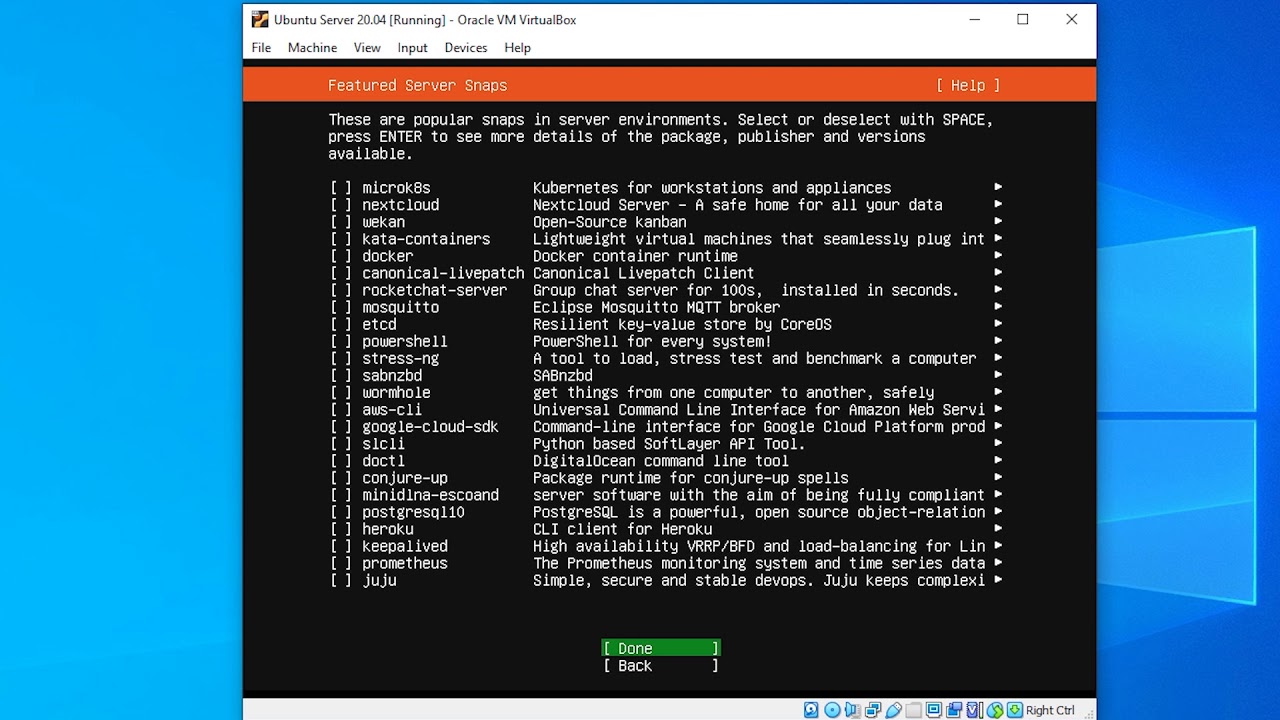The image size is (1280, 720).
Task: Click the slcli snap name
Action: point(384,444)
